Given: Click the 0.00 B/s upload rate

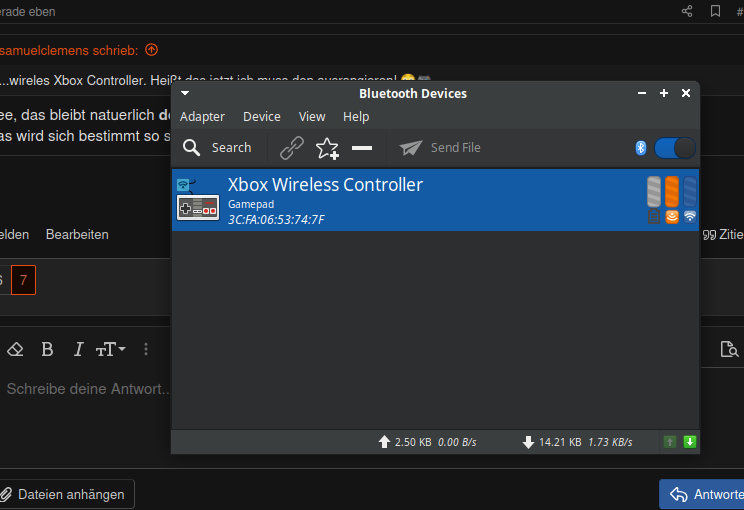Looking at the screenshot, I should [x=457, y=442].
